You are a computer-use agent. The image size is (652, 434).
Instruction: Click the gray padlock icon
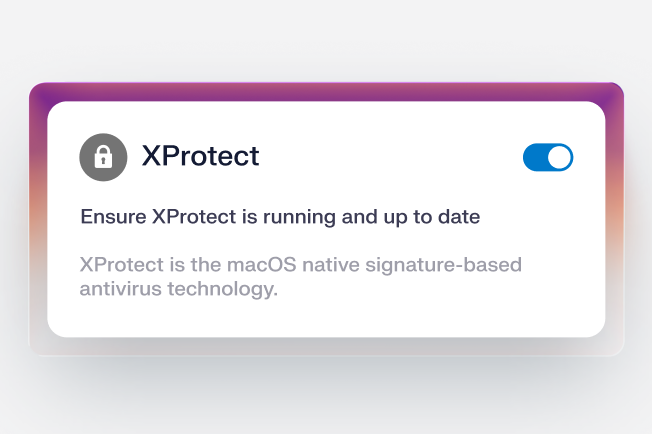[103, 157]
